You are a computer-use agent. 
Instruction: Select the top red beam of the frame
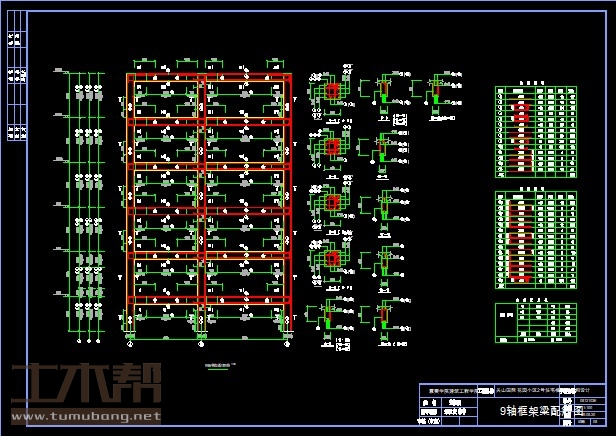(x=208, y=77)
